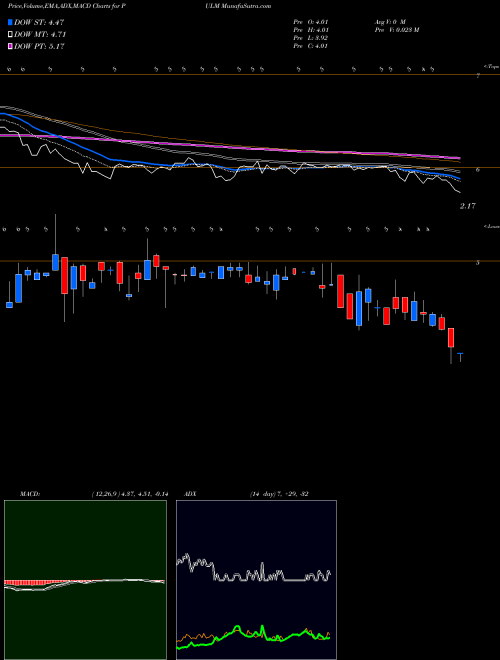The width and height of the screenshot is (500, 660).
Task: Click ADX parameters '(14 day) 7, +29, -32'
Action: pos(279,494)
